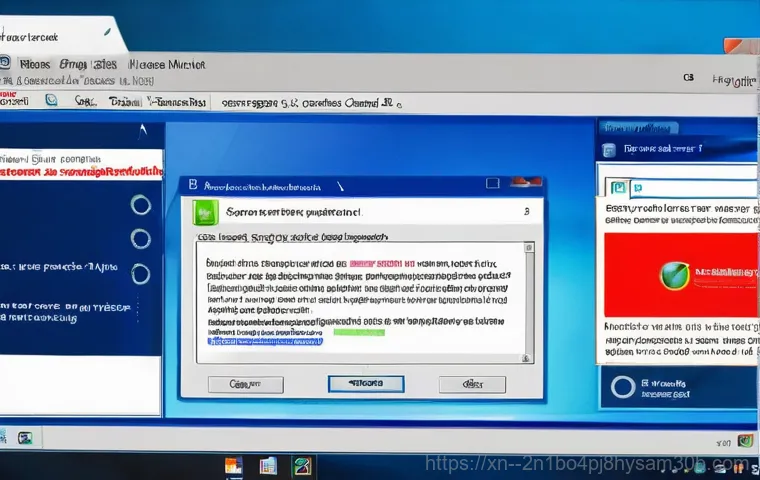Screen dimensions: 760x480
Task: Click the green shield icon in the system tray
Action: click(744, 441)
